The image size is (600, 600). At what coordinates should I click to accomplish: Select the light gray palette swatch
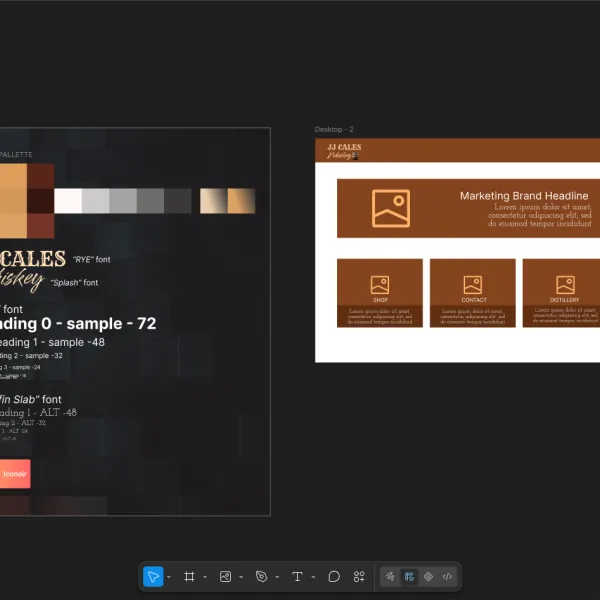(x=96, y=201)
